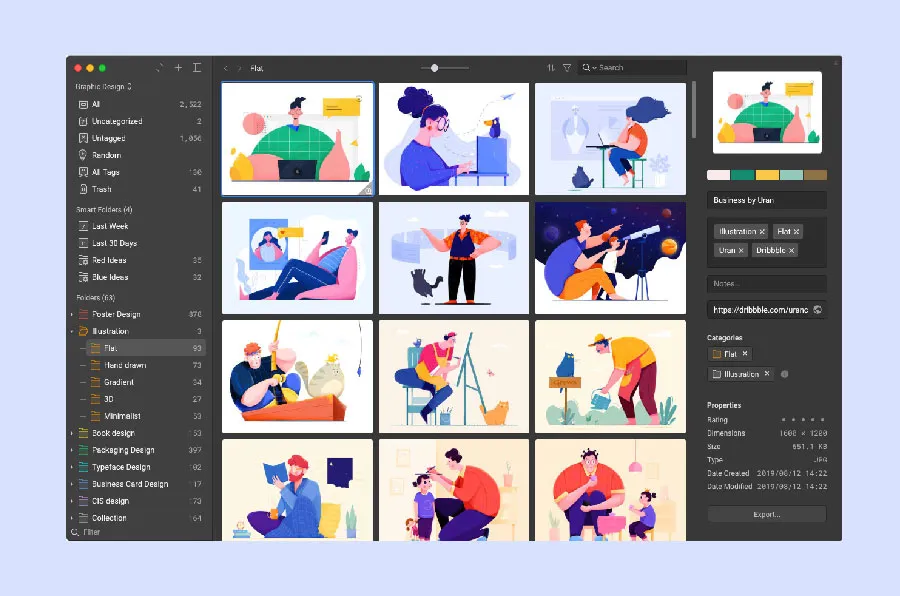Image resolution: width=900 pixels, height=596 pixels.
Task: Click the back navigation arrow above the grid
Action: pyautogui.click(x=227, y=68)
